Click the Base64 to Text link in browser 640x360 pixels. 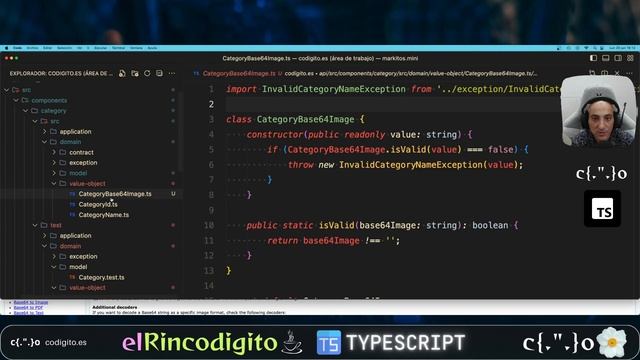point(29,313)
